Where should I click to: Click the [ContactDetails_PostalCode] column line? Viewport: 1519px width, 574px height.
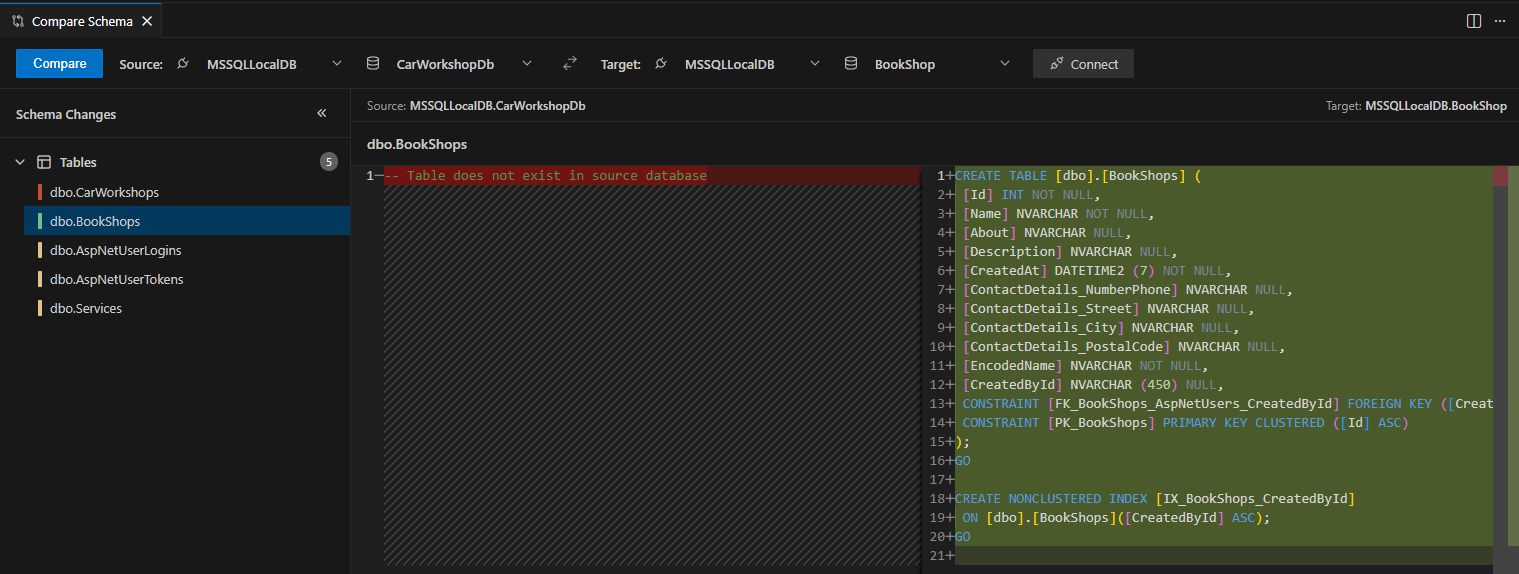coord(1123,347)
